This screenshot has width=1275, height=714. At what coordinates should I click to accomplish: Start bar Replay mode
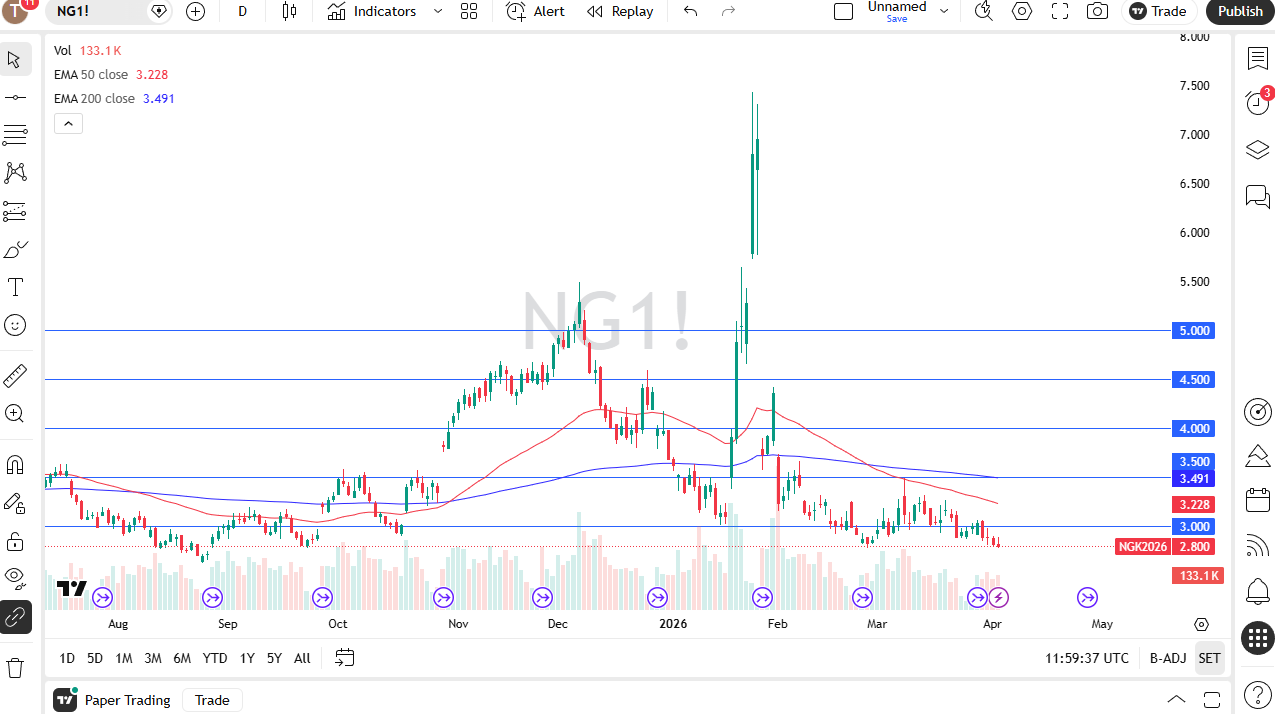click(620, 11)
